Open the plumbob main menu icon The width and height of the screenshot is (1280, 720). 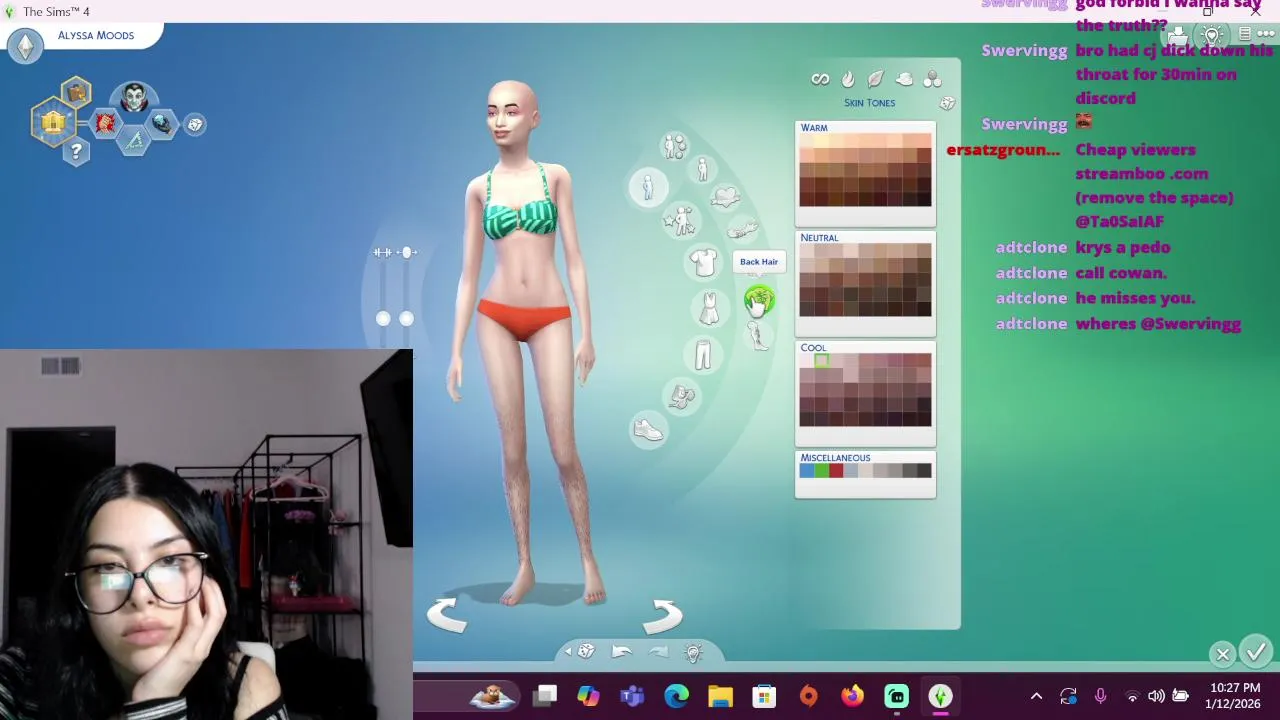pos(25,45)
